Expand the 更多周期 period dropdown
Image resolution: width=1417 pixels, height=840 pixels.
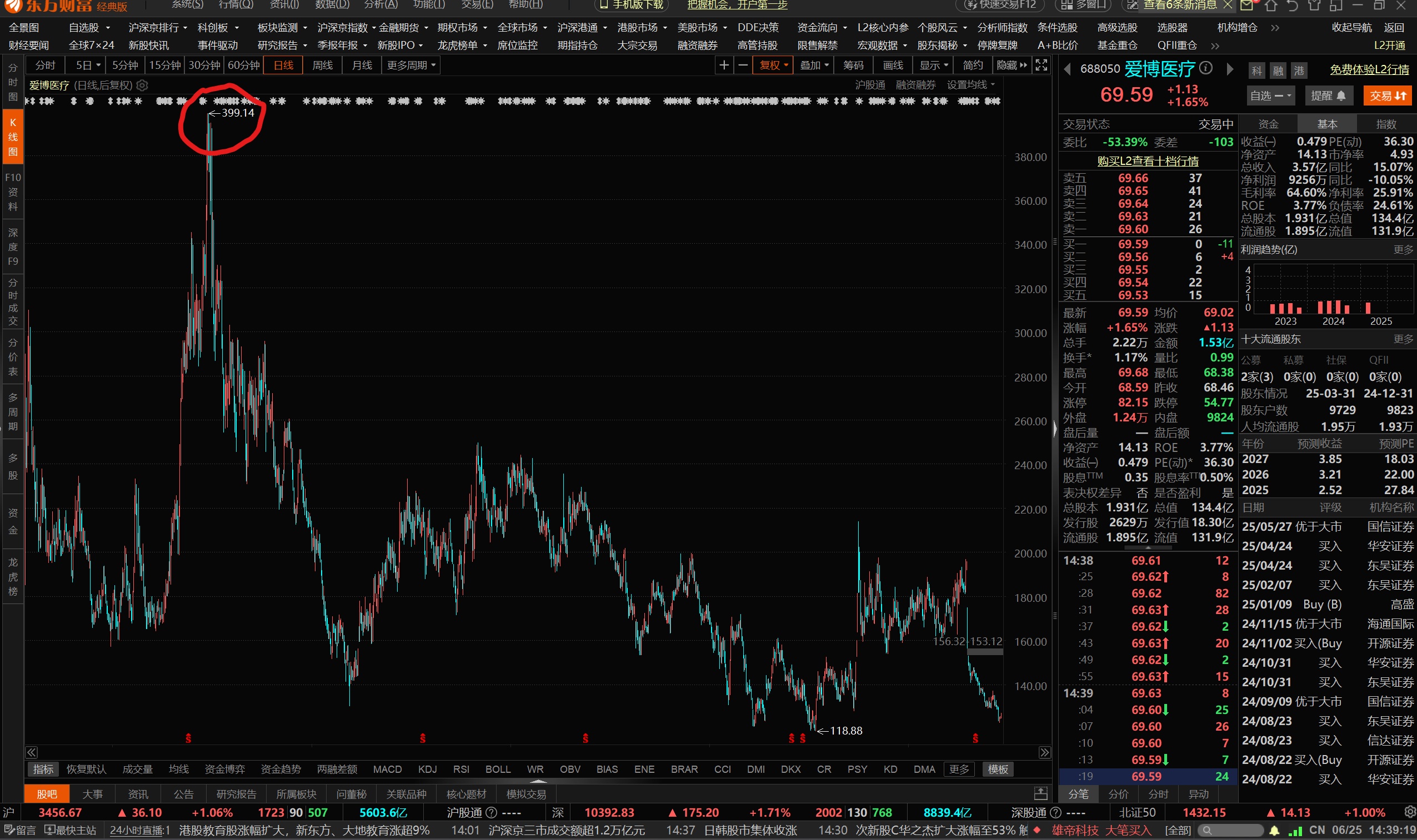point(411,66)
